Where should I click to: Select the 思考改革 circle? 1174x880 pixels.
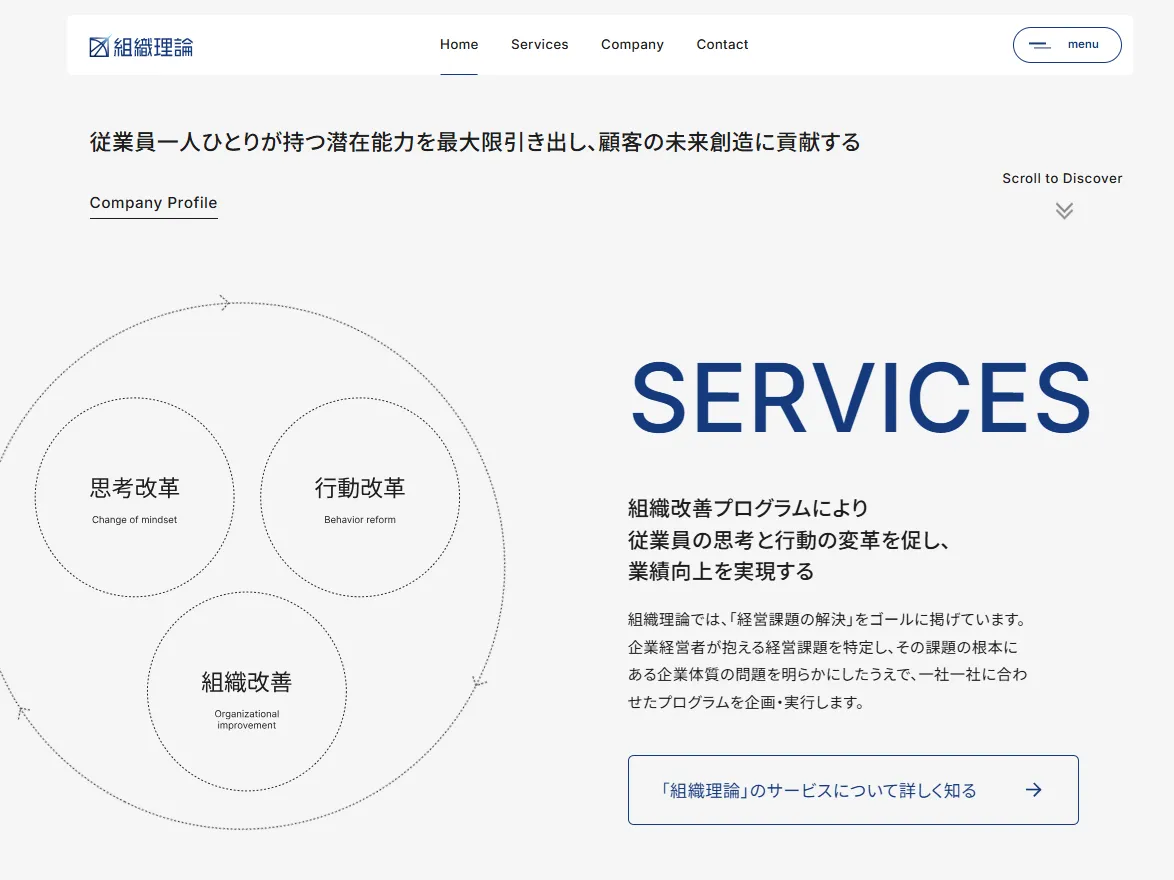(135, 497)
